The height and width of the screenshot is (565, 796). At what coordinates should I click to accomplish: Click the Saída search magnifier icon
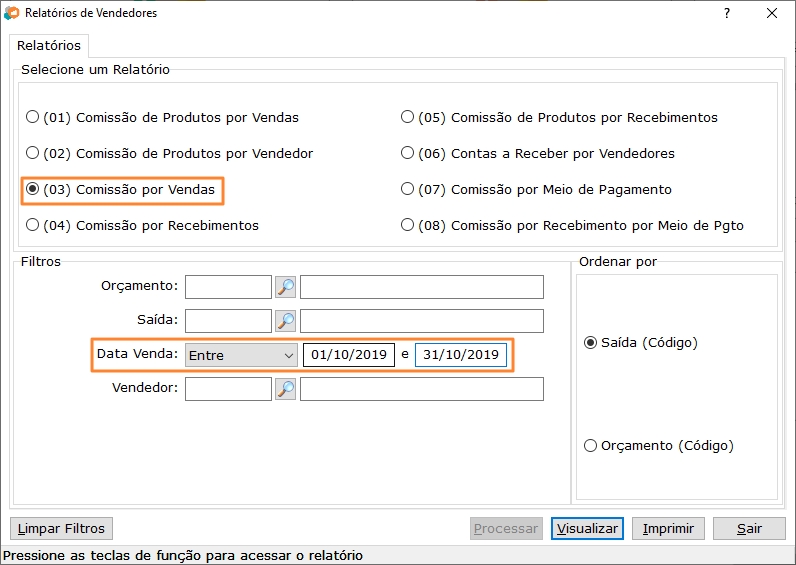(x=285, y=321)
